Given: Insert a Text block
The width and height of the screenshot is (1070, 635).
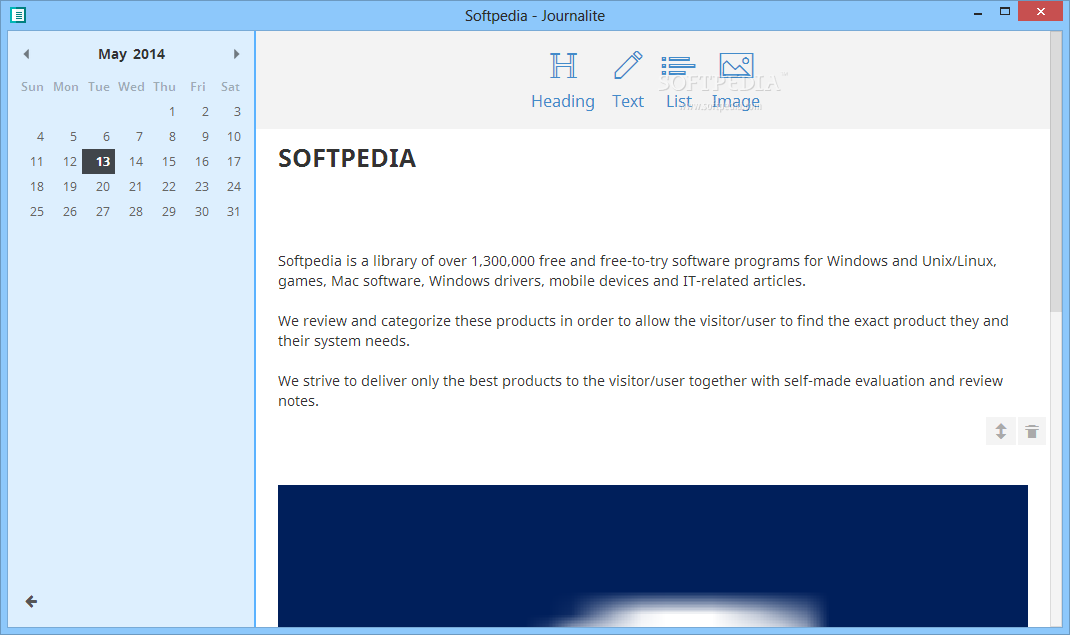Looking at the screenshot, I should tap(628, 80).
